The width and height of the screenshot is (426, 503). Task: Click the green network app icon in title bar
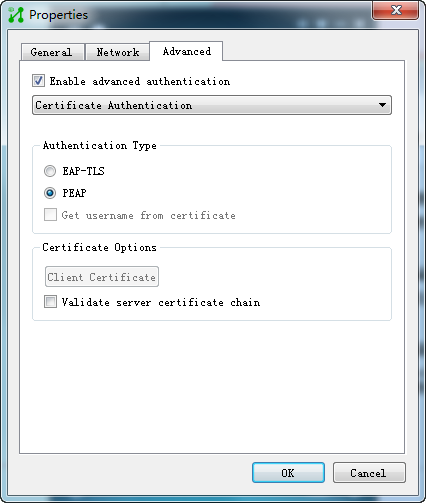pos(16,15)
